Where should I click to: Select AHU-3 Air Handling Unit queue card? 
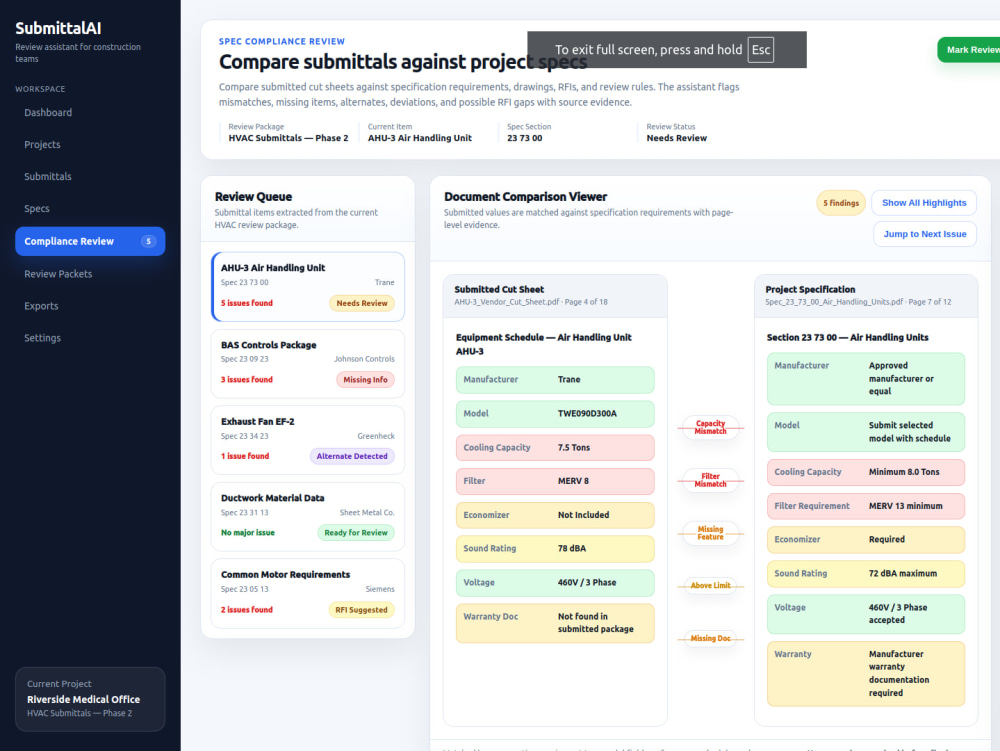[x=308, y=286]
